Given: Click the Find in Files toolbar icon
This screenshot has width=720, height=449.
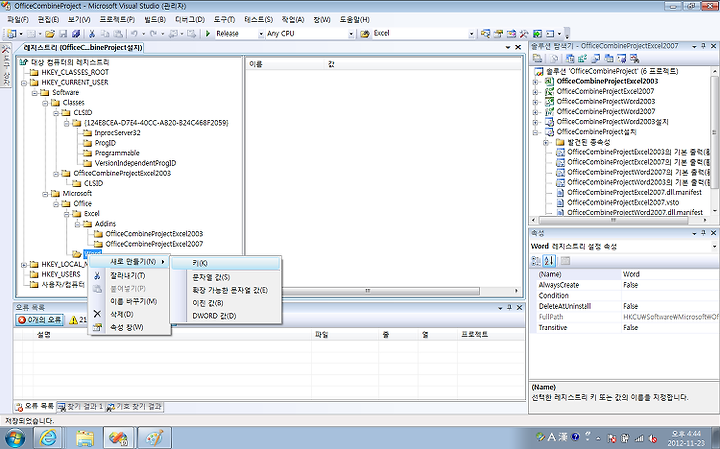Looking at the screenshot, I should click(365, 34).
